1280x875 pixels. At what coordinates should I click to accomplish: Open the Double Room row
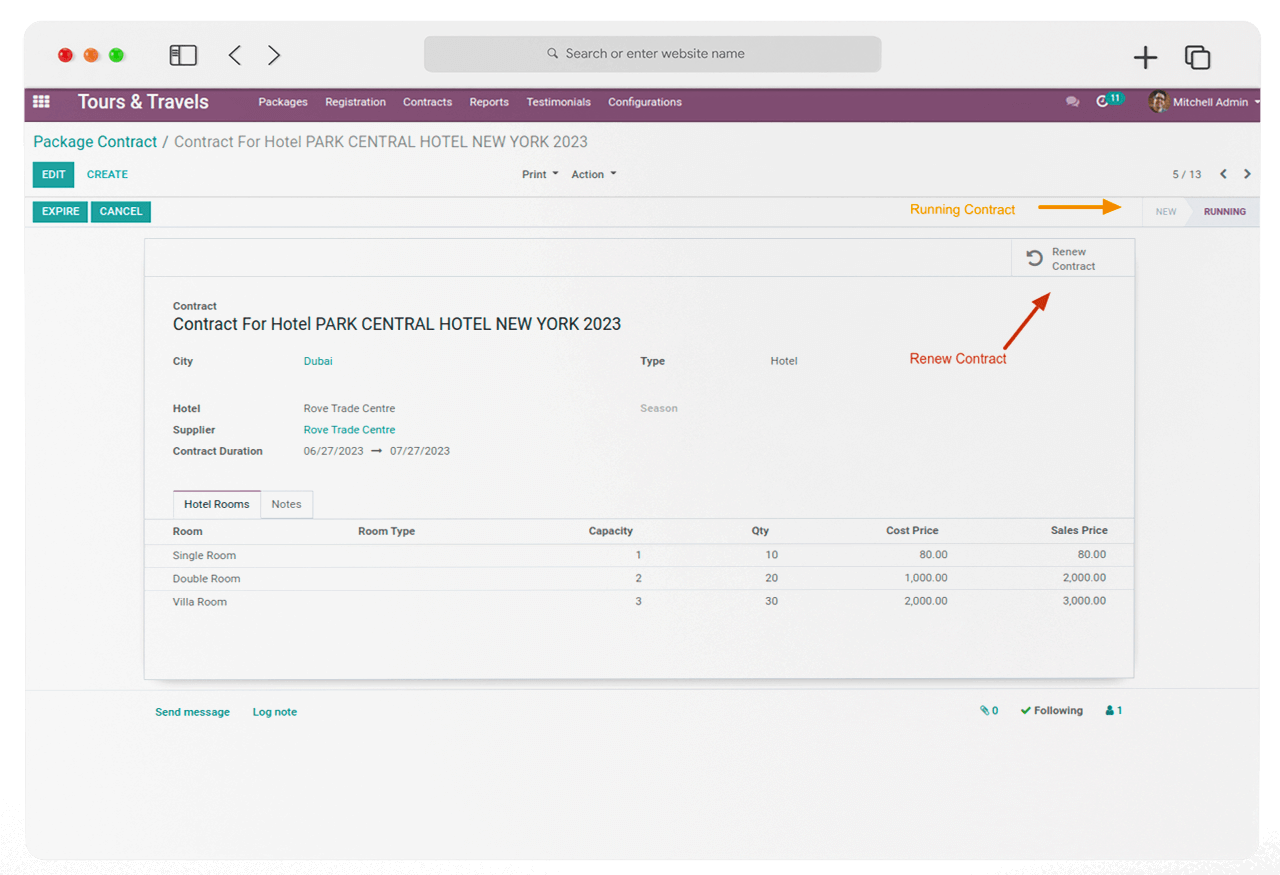639,578
